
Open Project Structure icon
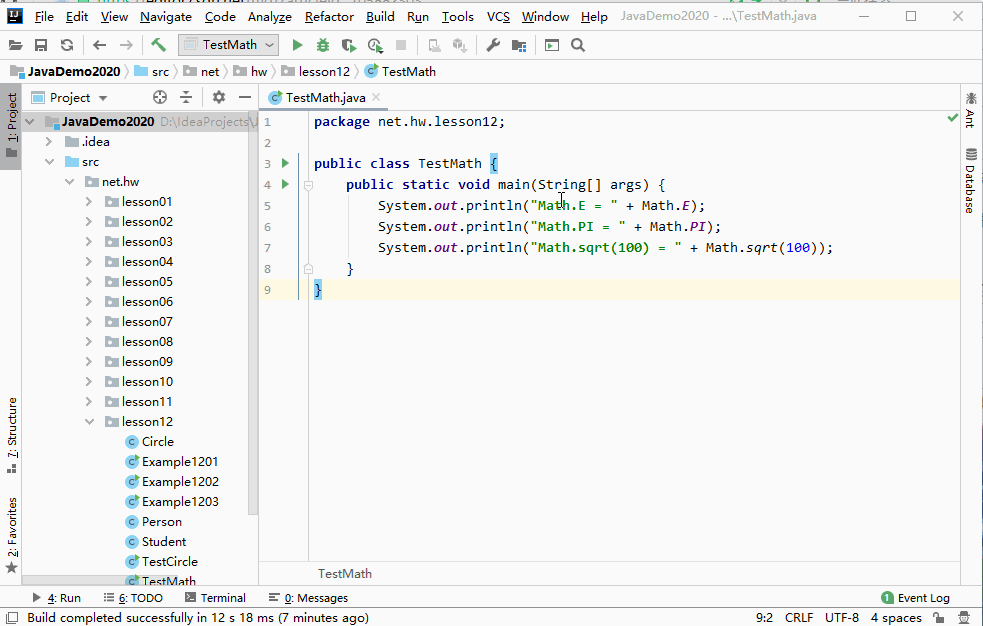point(518,45)
